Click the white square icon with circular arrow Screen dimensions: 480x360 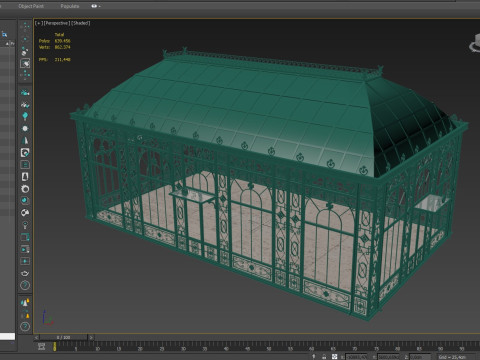pos(25,153)
